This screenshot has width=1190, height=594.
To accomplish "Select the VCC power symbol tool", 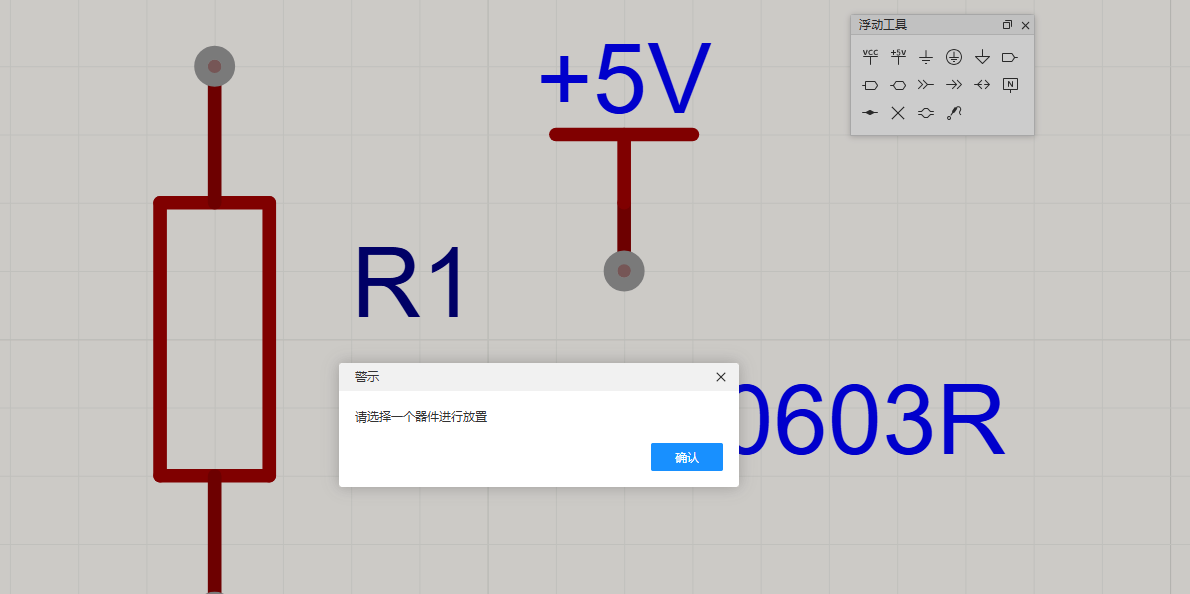I will point(870,57).
